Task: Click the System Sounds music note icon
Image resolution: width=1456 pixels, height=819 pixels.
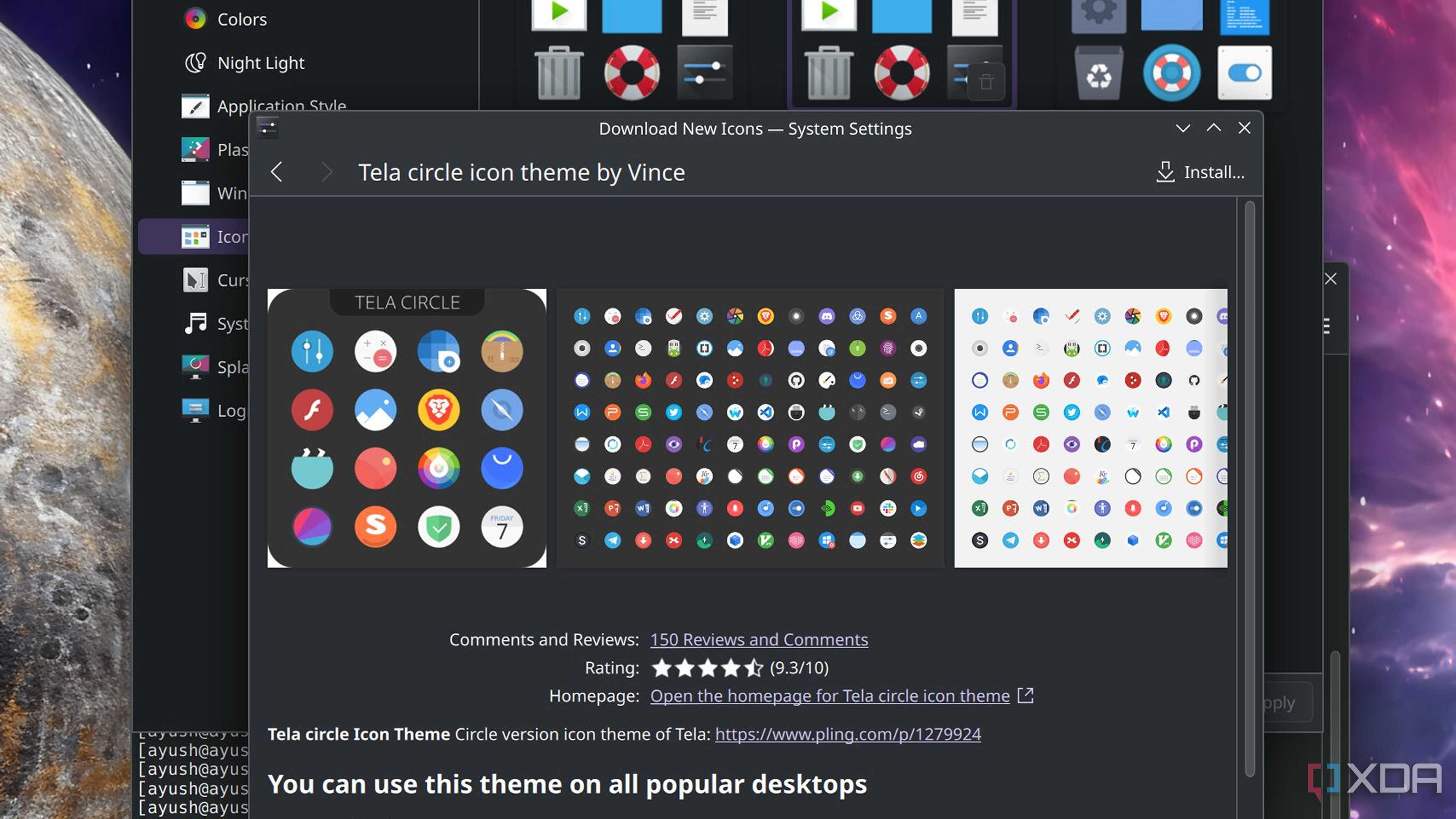Action: (x=196, y=323)
